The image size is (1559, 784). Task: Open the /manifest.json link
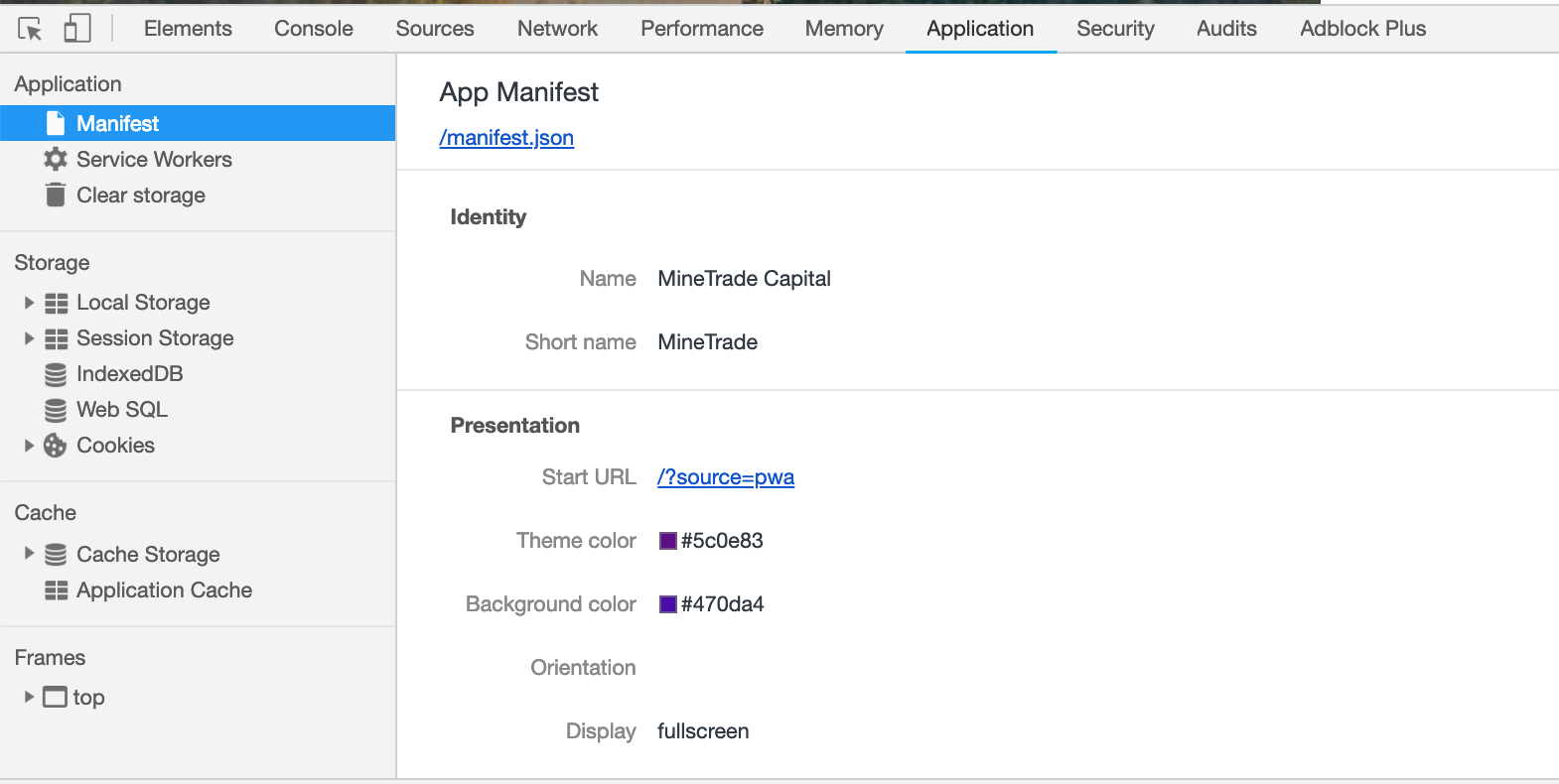point(506,138)
